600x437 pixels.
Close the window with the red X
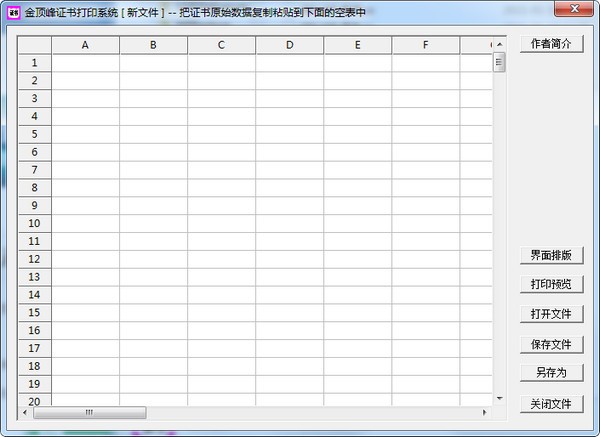(x=574, y=8)
